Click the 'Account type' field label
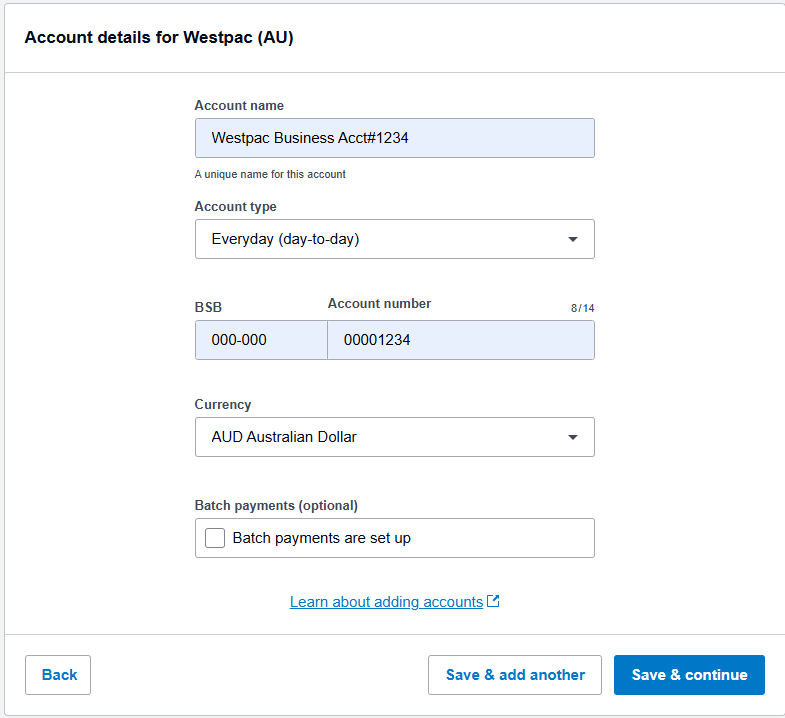The height and width of the screenshot is (718, 785). tap(235, 207)
